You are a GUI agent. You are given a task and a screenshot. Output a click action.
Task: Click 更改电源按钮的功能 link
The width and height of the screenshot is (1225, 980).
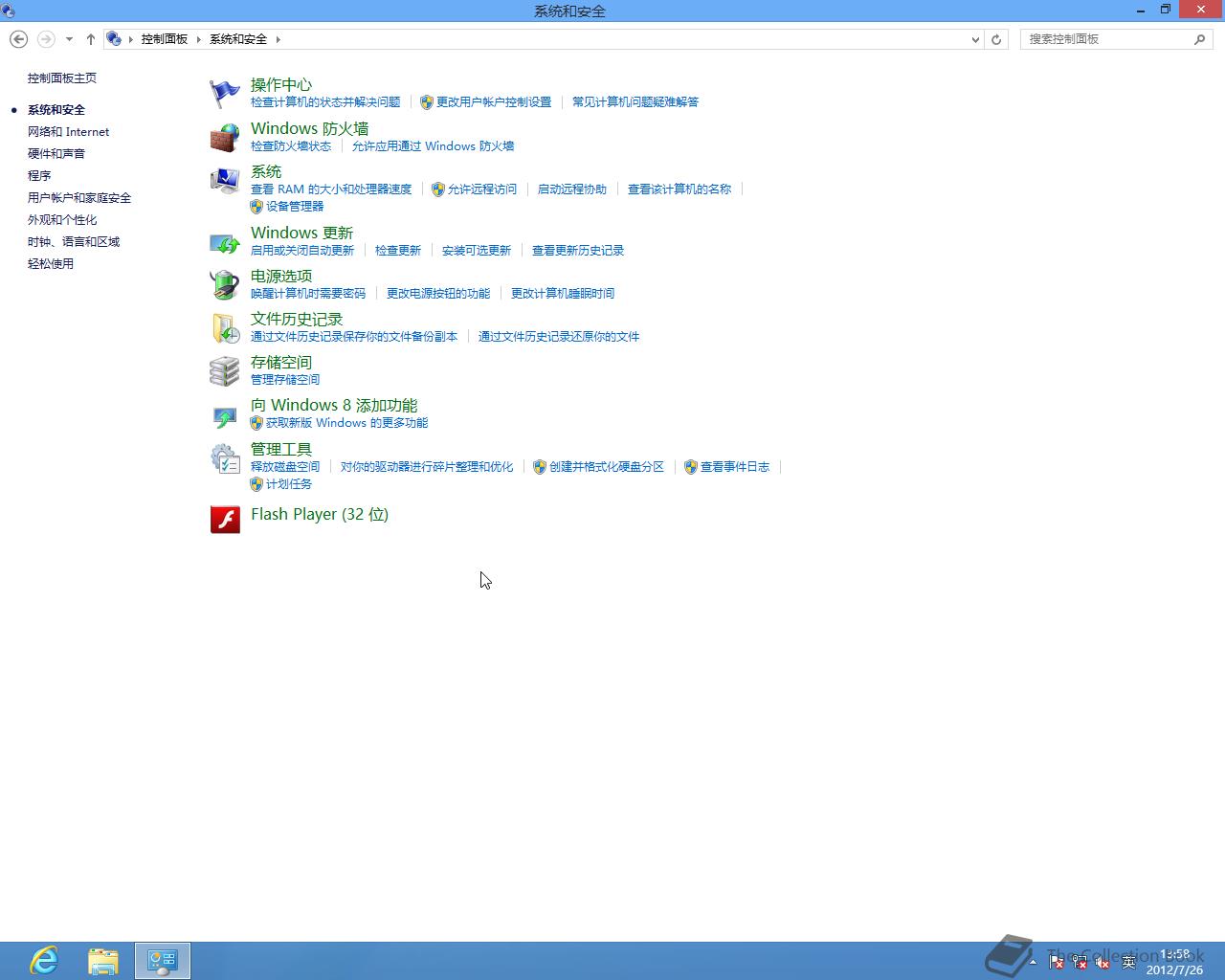coord(438,294)
